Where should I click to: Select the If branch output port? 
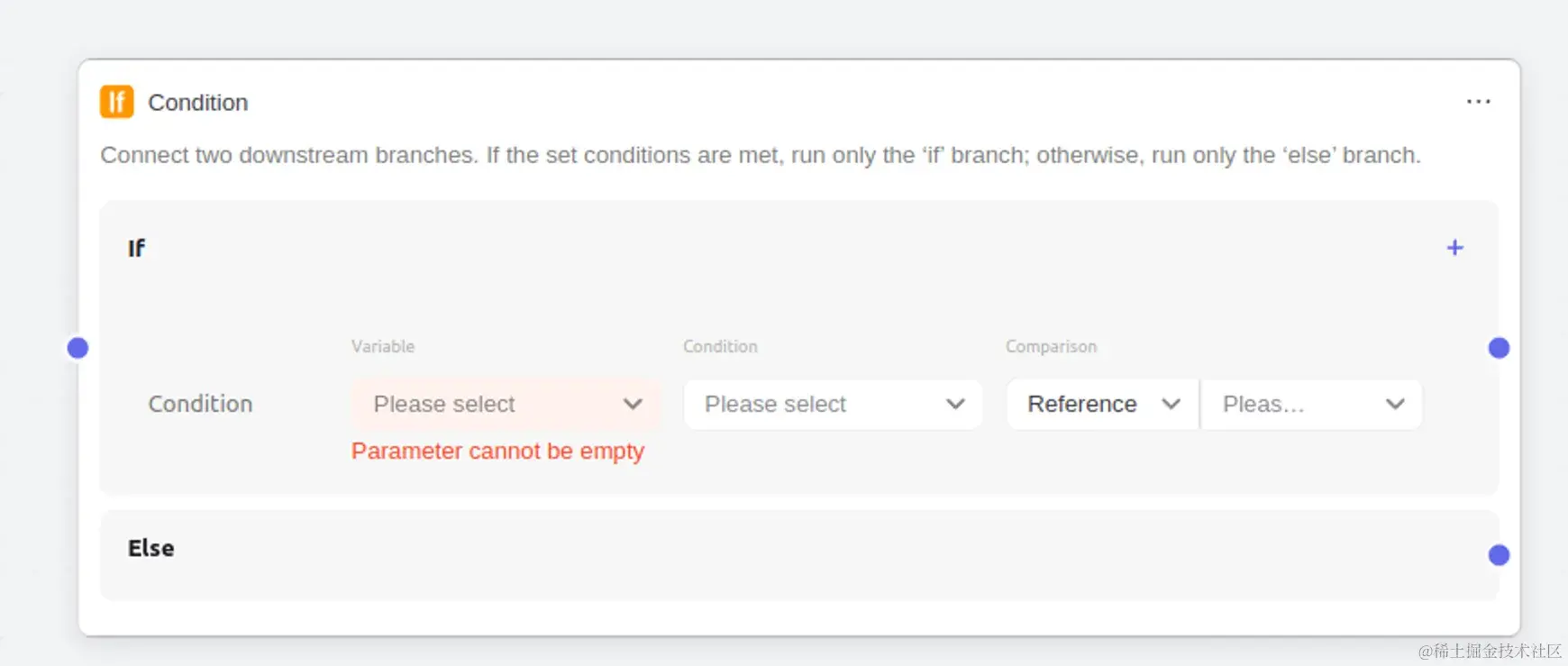tap(1499, 348)
